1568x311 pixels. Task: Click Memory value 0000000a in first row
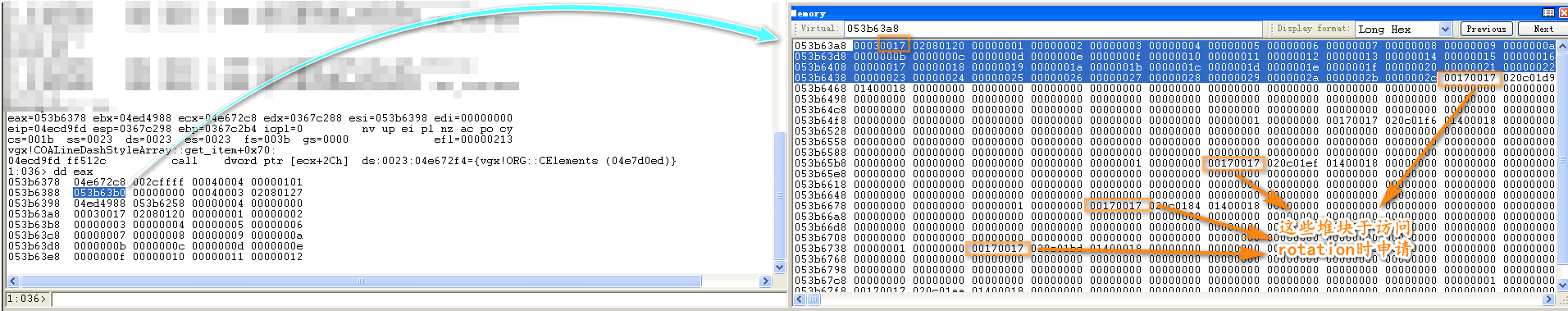1529,46
